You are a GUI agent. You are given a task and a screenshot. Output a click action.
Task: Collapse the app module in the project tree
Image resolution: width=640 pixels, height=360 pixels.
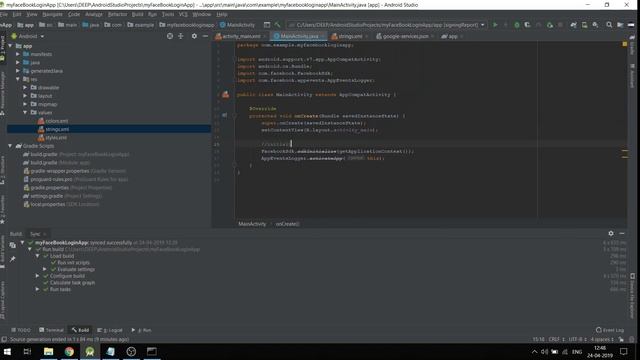click(x=10, y=46)
